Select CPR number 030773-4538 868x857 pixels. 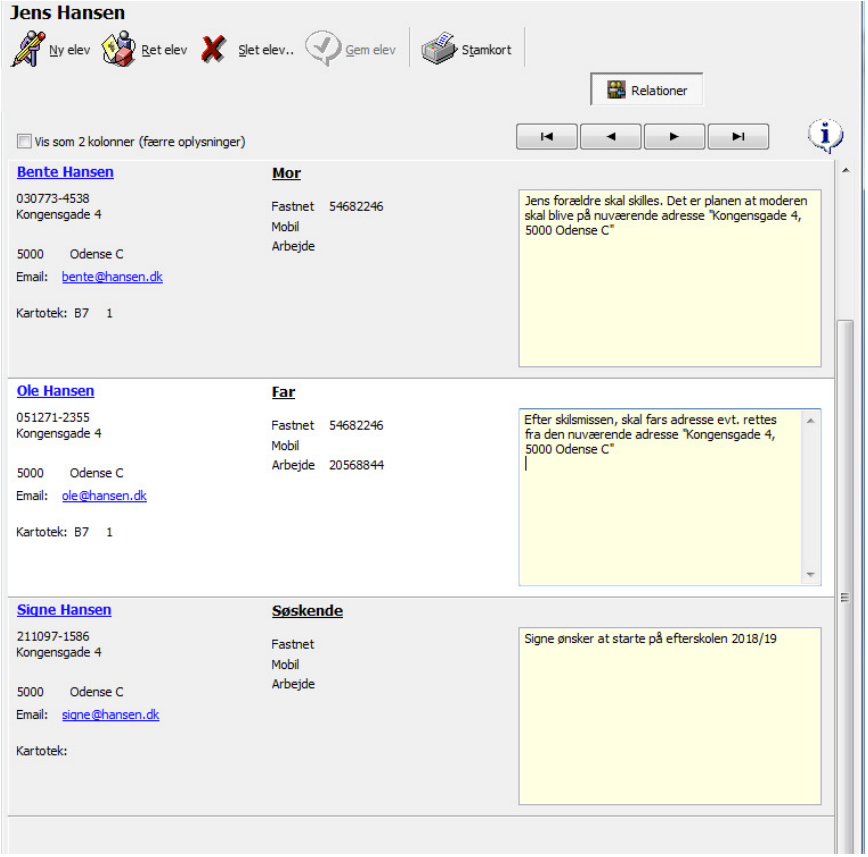point(53,198)
